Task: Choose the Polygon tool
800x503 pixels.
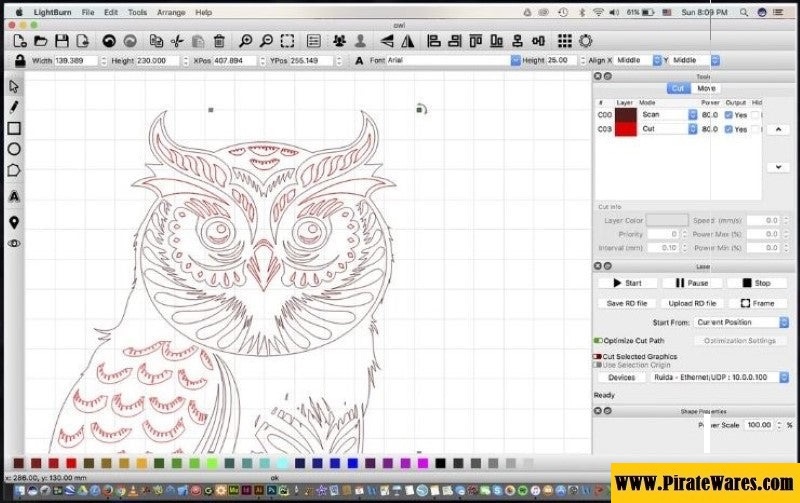Action: click(14, 170)
